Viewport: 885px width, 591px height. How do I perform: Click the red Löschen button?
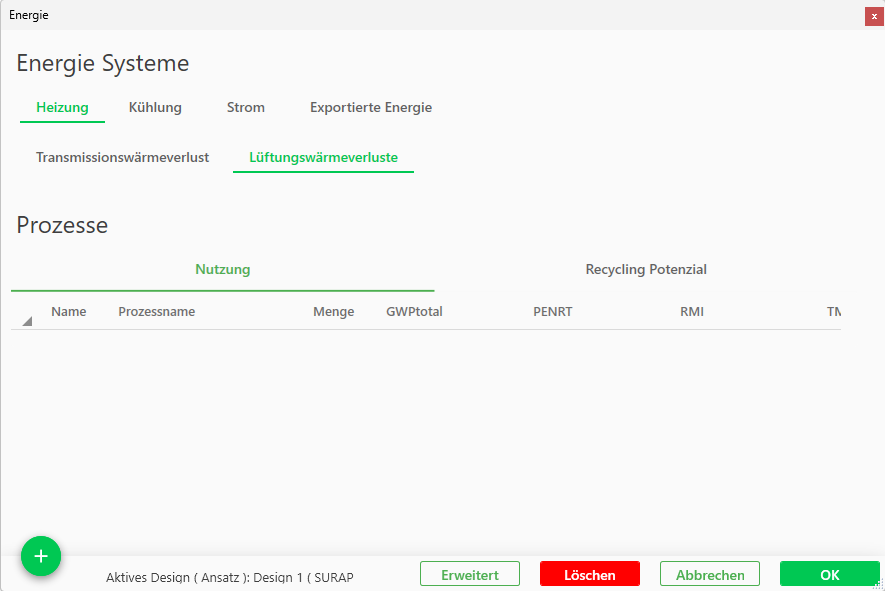590,575
